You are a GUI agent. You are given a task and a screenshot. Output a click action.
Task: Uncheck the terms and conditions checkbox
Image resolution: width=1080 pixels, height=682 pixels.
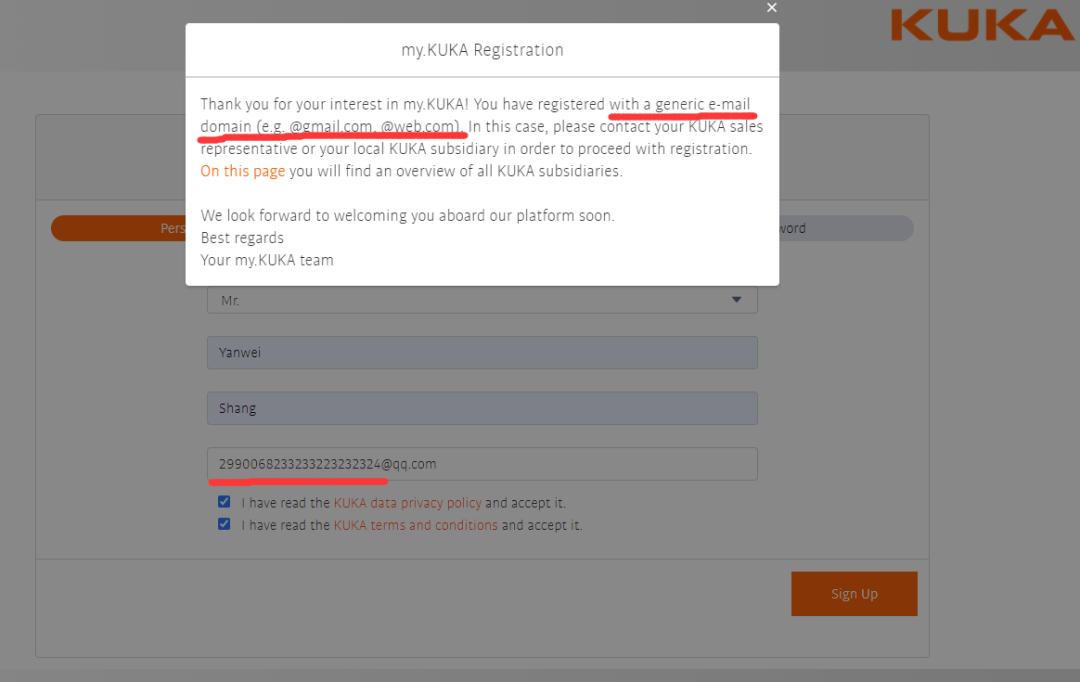(x=224, y=524)
